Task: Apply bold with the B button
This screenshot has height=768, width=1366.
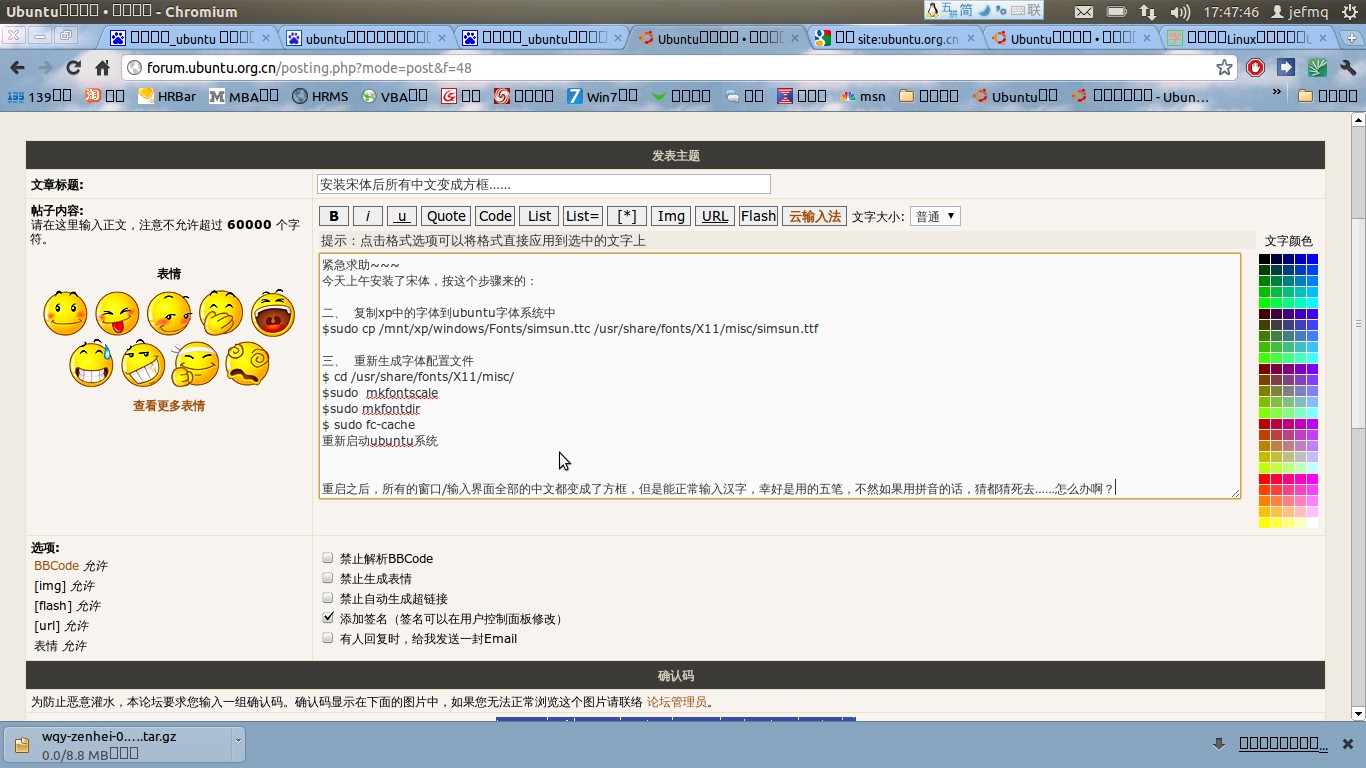Action: pos(334,216)
